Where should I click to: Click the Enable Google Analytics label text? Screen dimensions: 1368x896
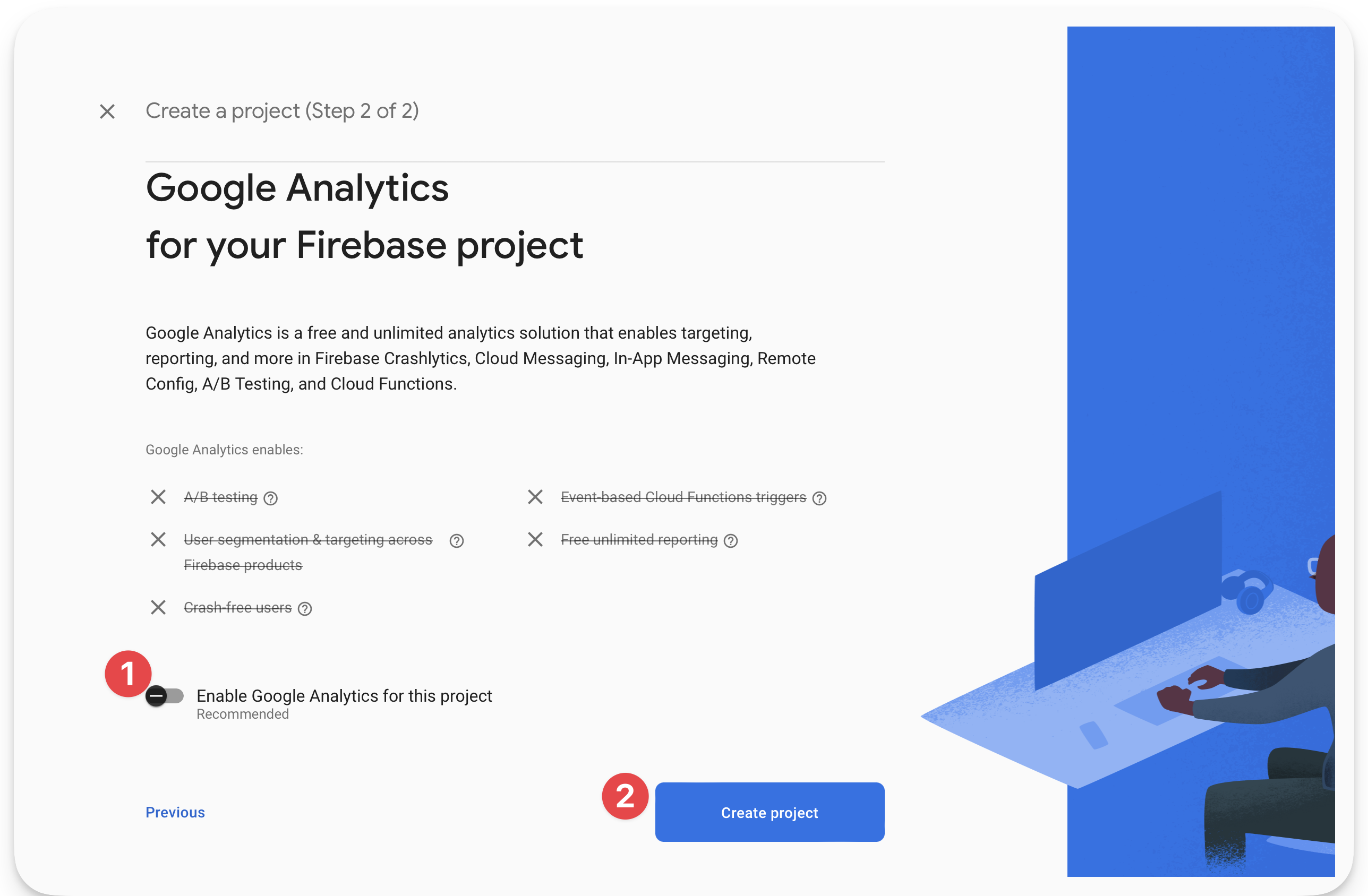coord(344,695)
